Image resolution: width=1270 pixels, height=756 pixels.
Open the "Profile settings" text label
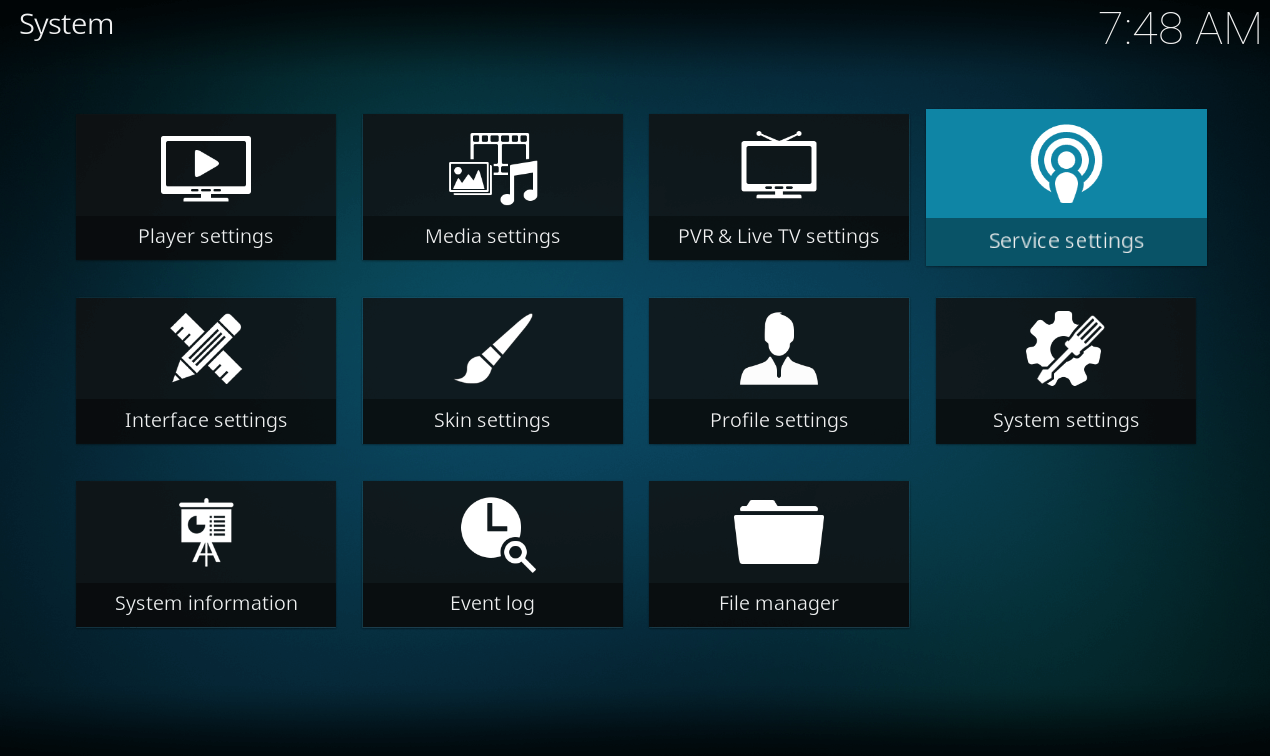point(779,421)
